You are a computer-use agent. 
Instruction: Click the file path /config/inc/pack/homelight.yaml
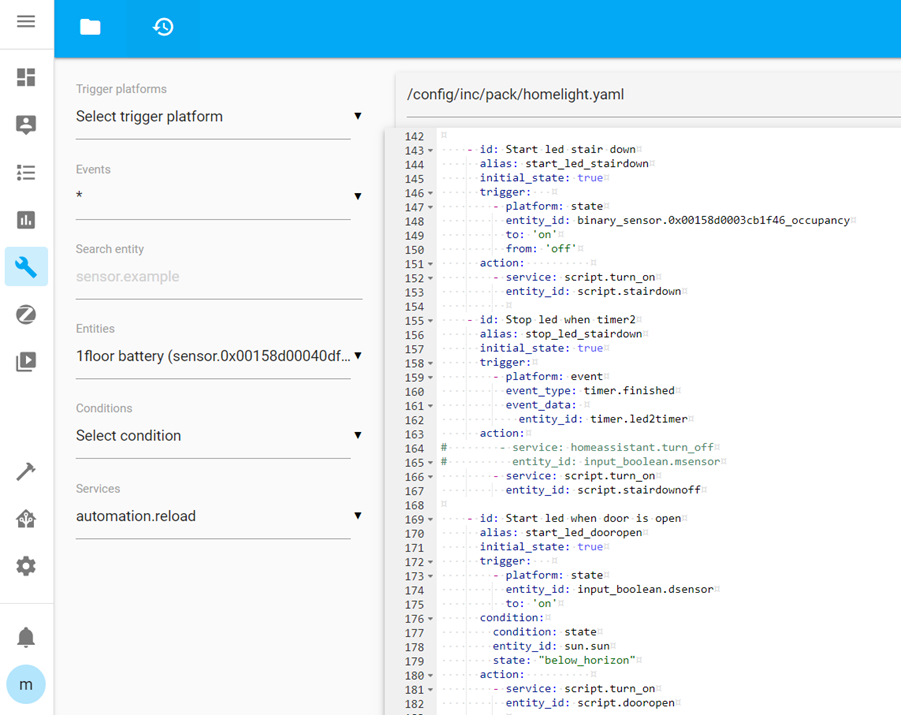point(515,94)
